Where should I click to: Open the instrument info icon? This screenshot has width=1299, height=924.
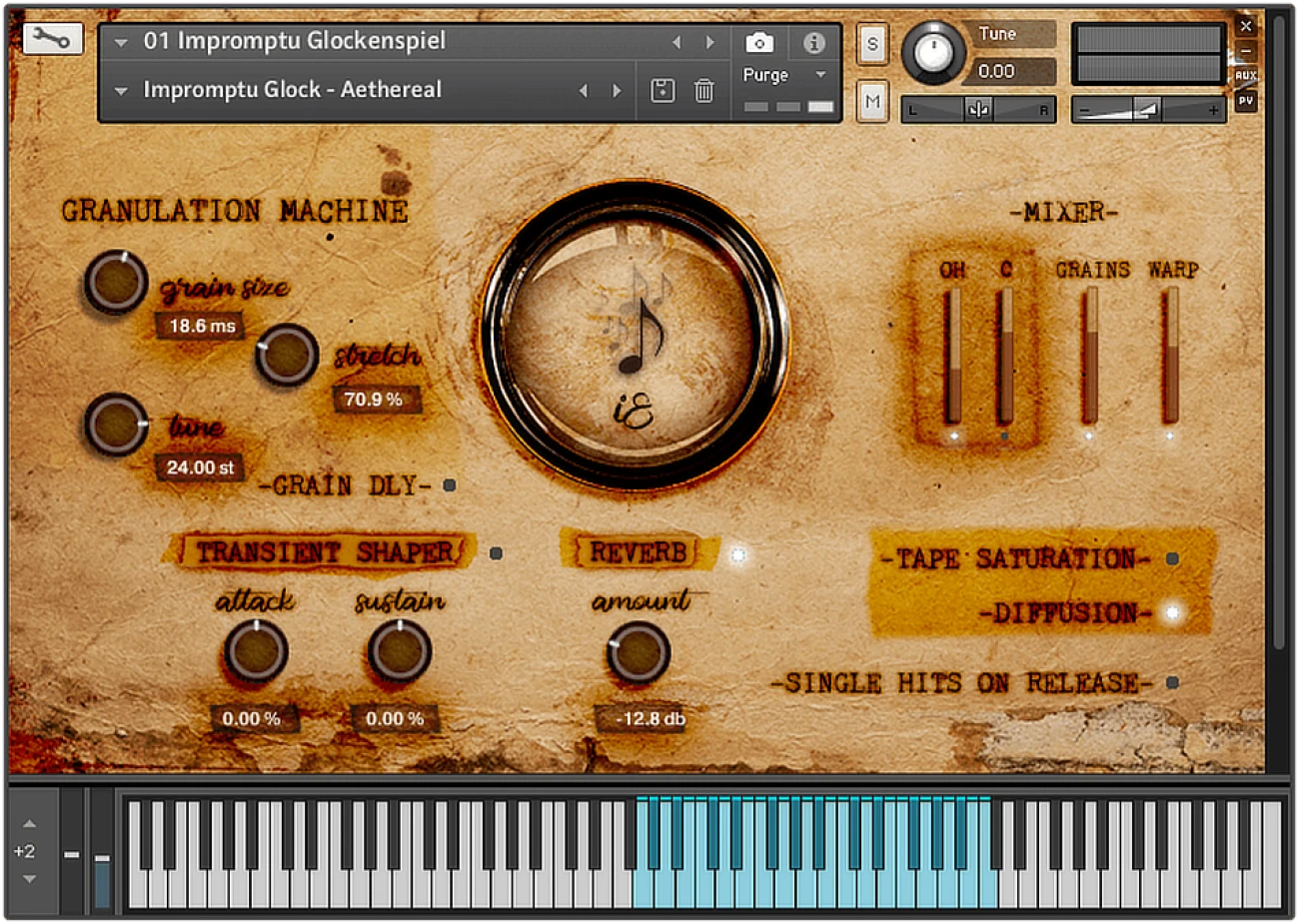(814, 42)
